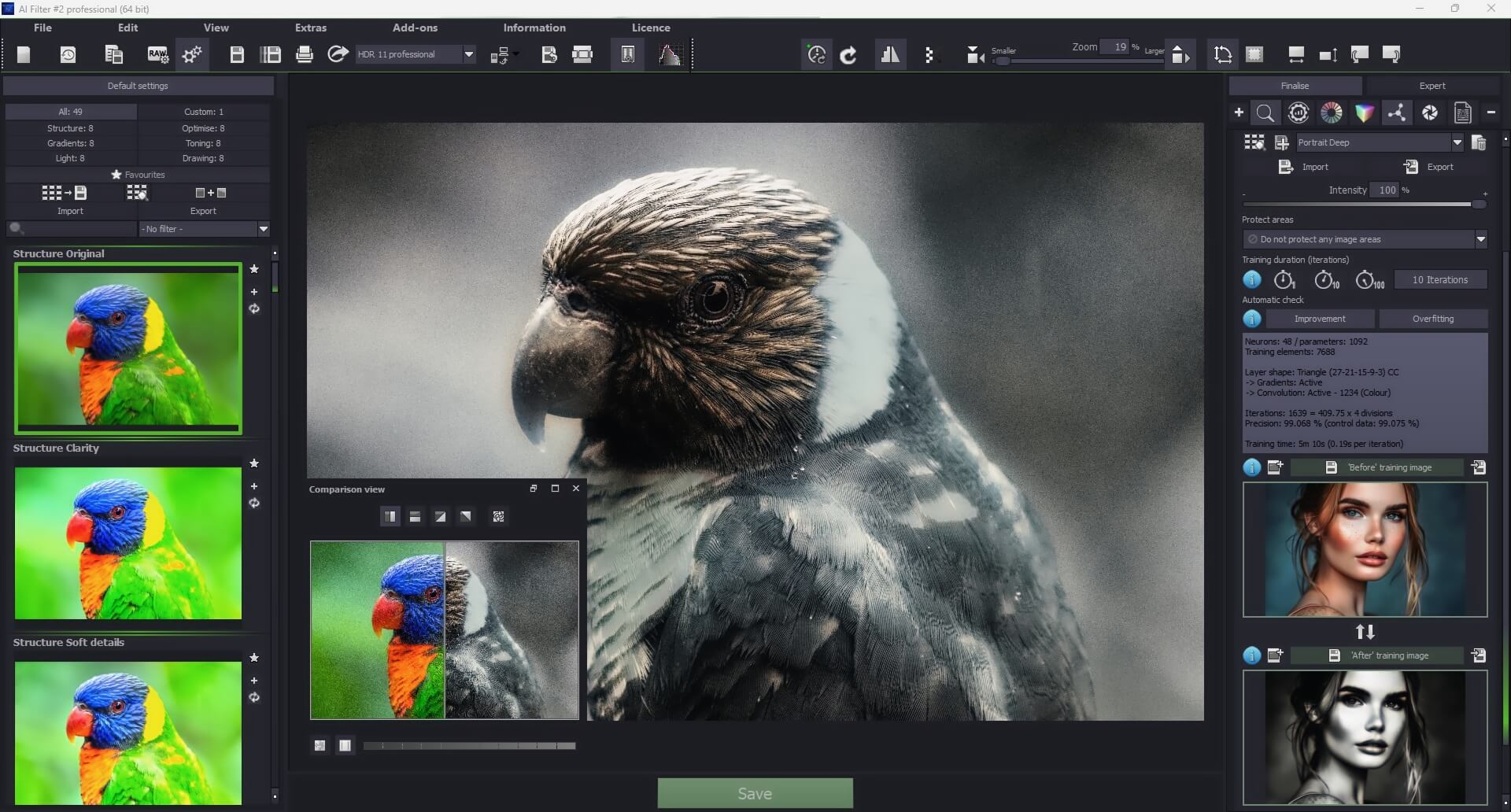1511x812 pixels.
Task: Select the histogram icon on the toolbar
Action: 671,54
